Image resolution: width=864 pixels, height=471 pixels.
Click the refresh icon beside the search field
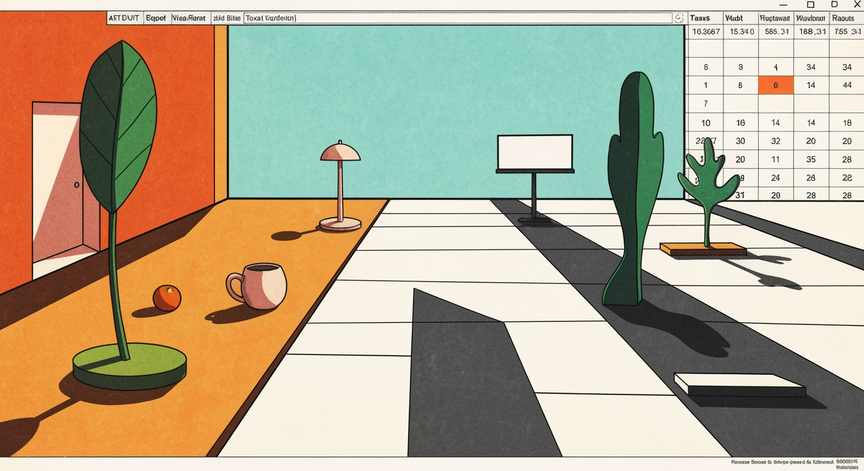pos(679,18)
